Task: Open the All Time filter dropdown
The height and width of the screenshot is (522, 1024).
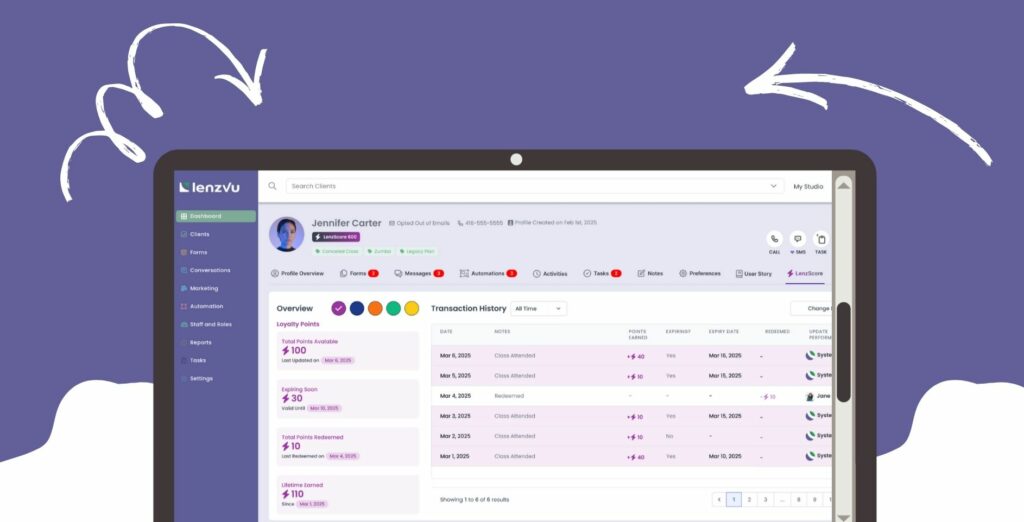Action: [538, 309]
